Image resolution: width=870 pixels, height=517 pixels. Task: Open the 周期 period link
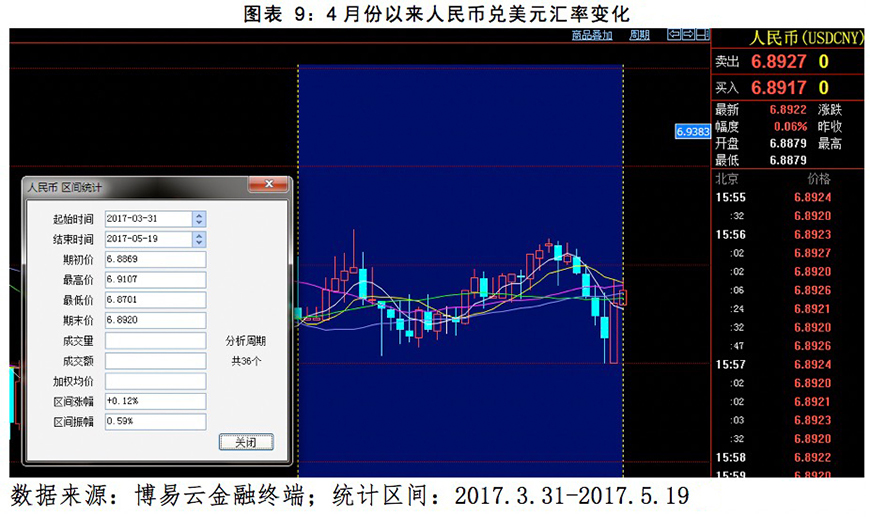(639, 35)
